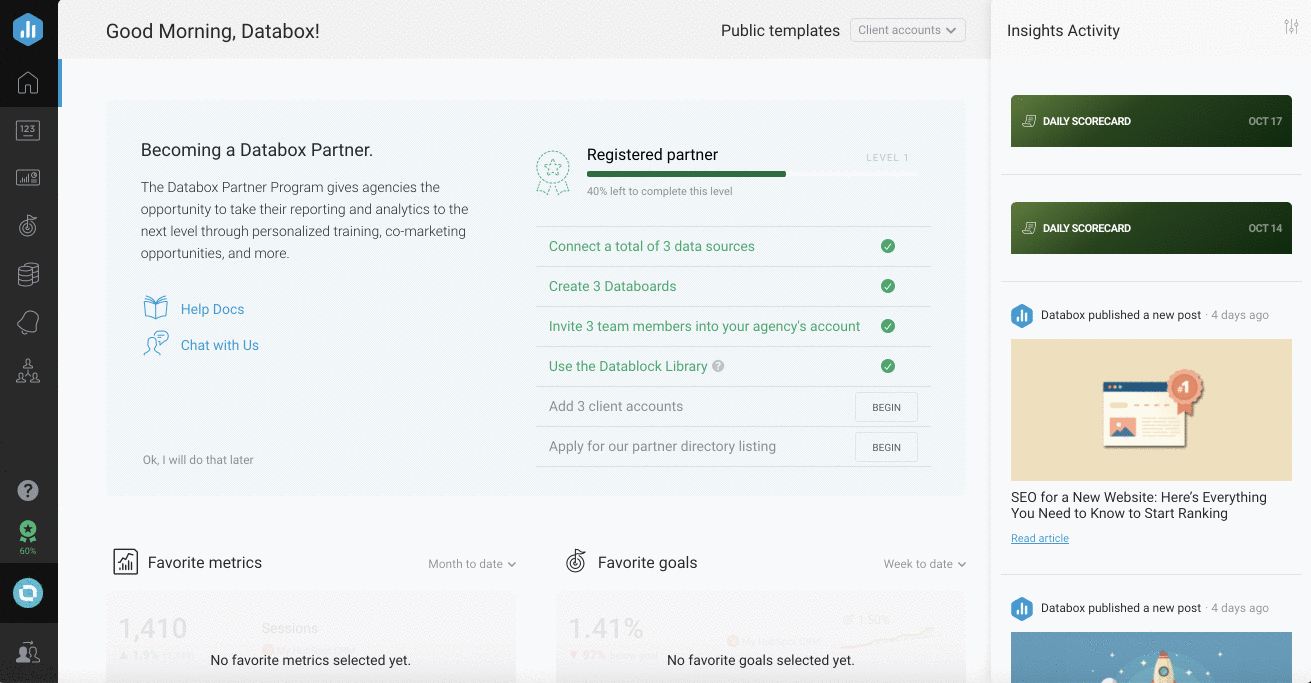Open Databoards from the sidebar chart icon

point(28,178)
